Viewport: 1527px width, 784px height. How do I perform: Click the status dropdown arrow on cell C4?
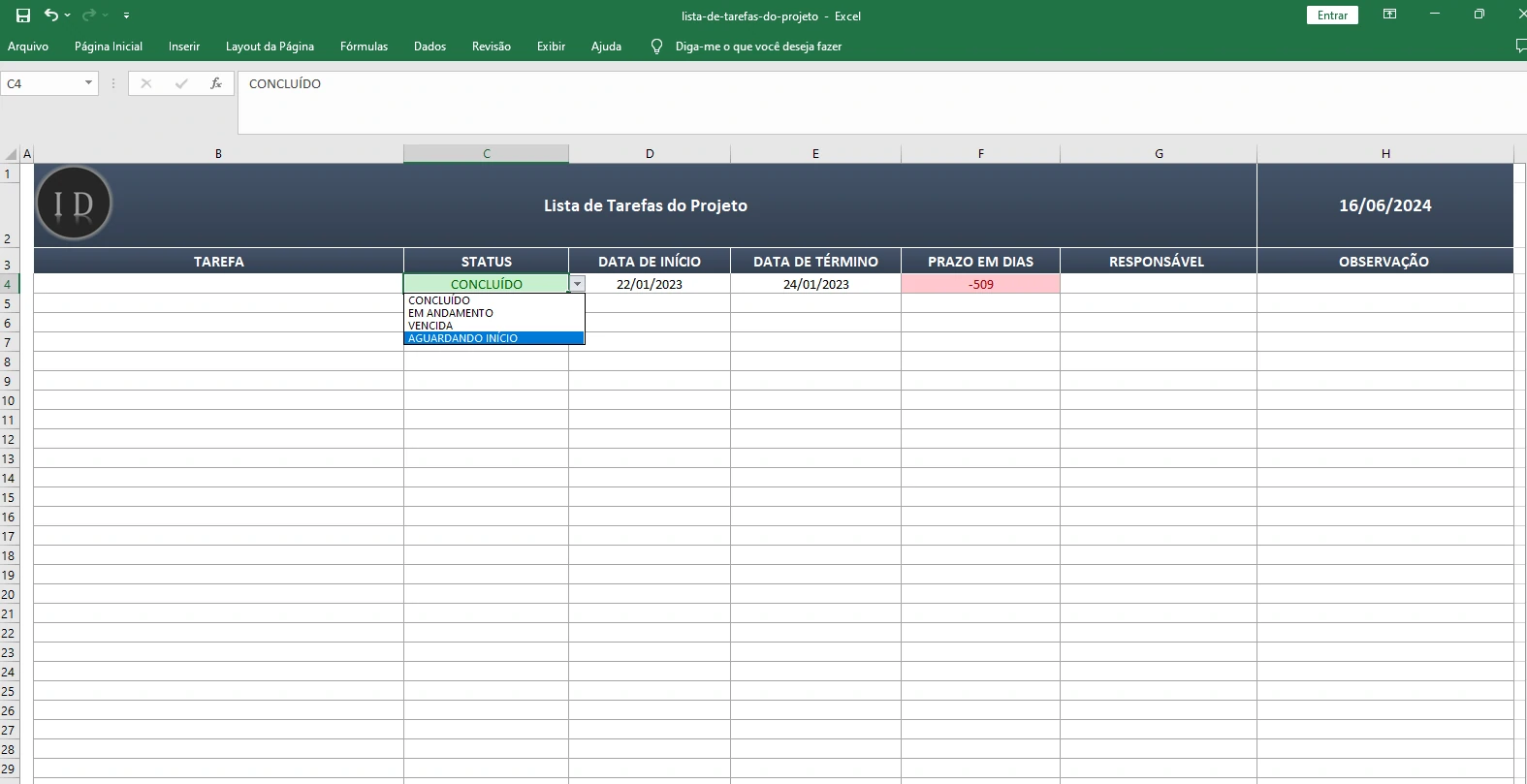tap(577, 284)
